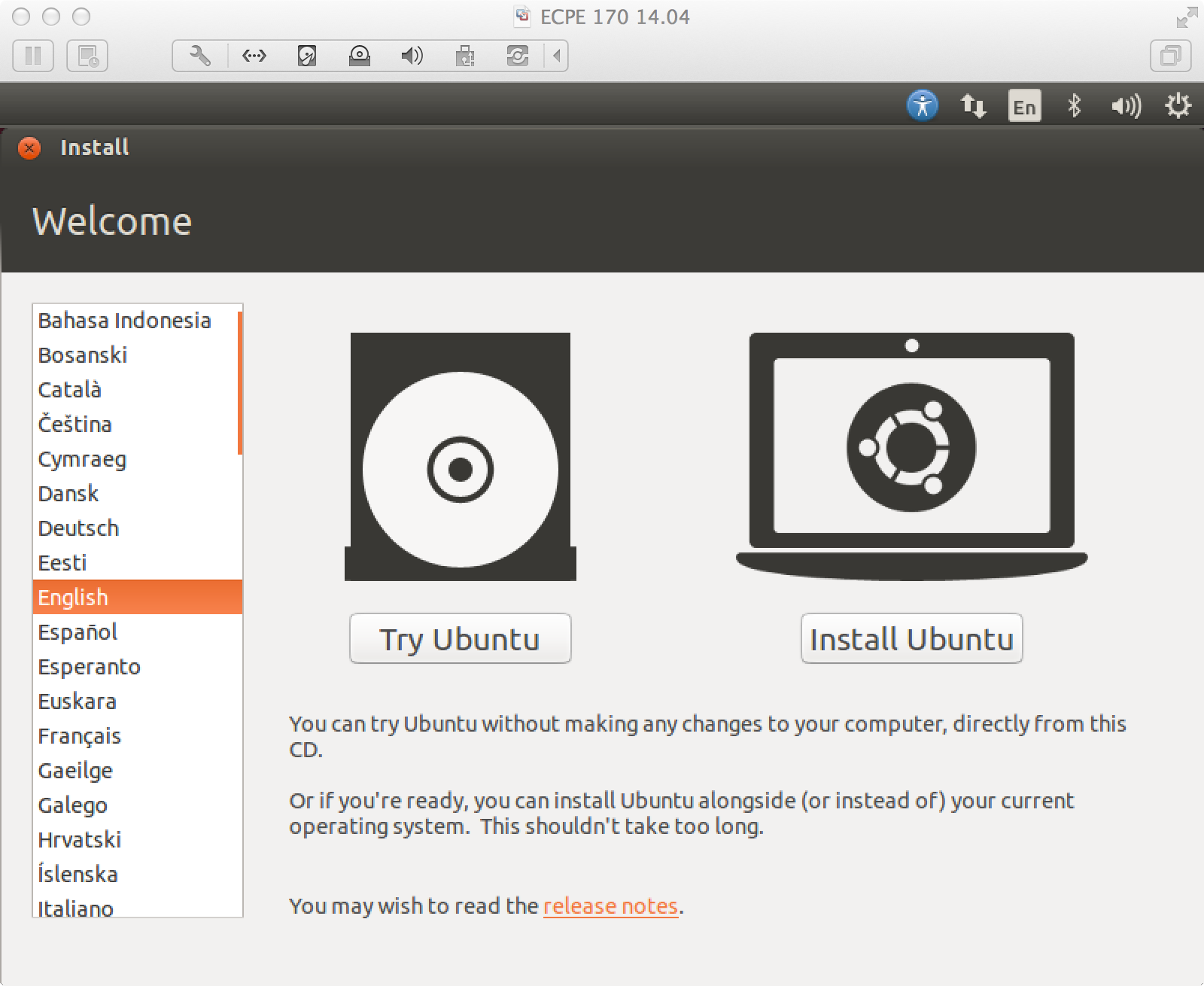Click the Try Ubuntu button

[x=460, y=638]
